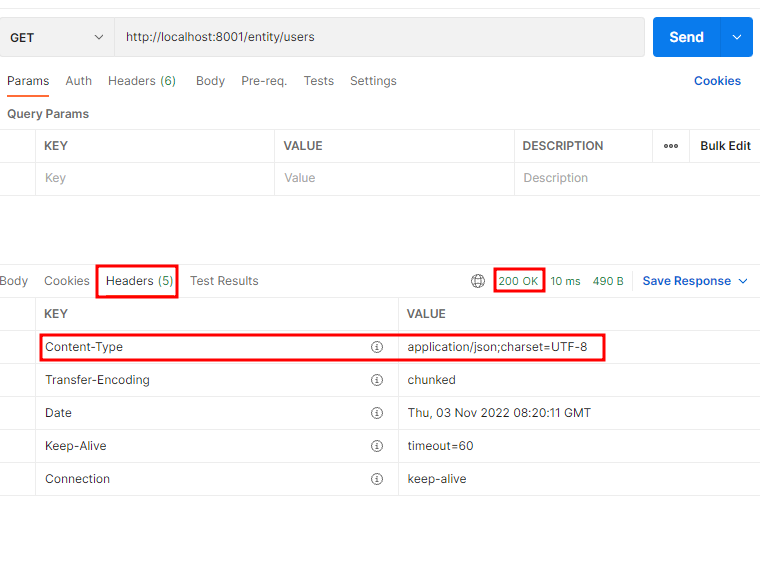Image resolution: width=760 pixels, height=562 pixels.
Task: Open query params column options menu
Action: 671,146
